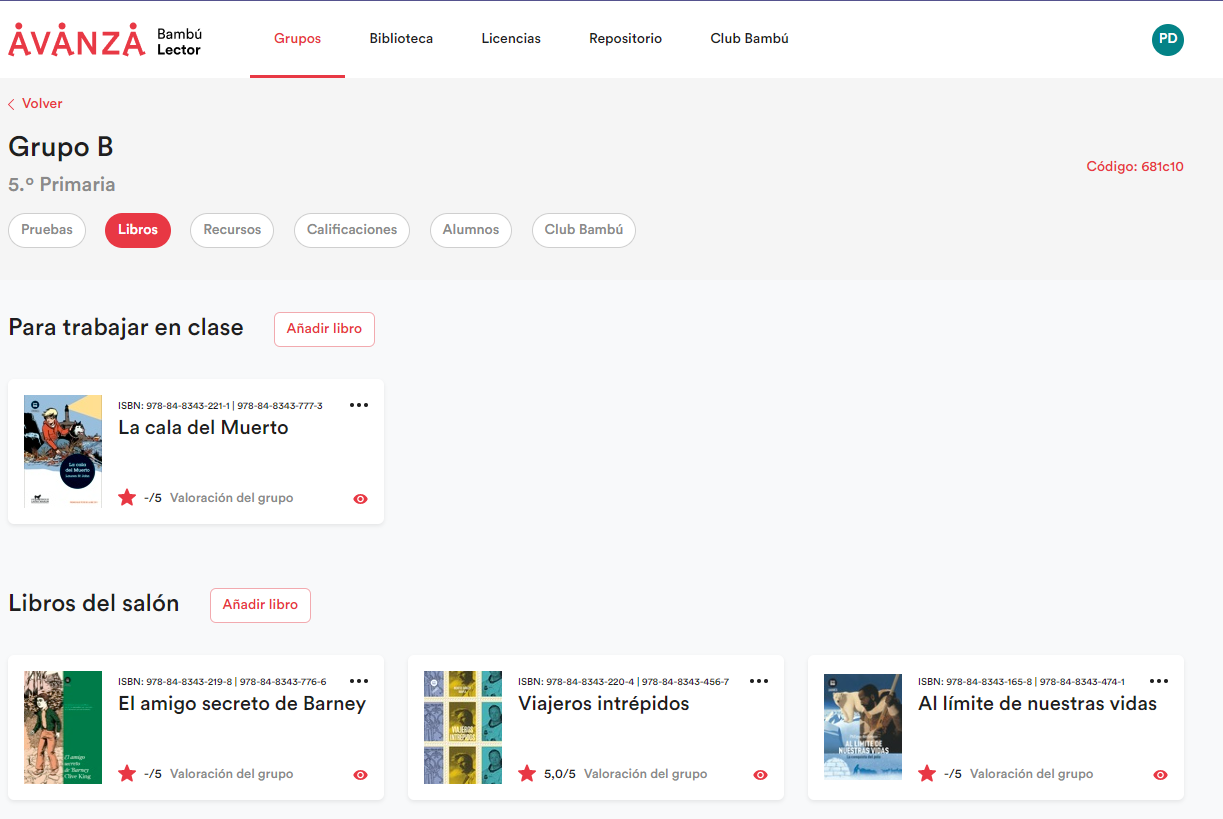Open the PD user profile avatar
Viewport: 1223px width, 819px height.
[1167, 40]
